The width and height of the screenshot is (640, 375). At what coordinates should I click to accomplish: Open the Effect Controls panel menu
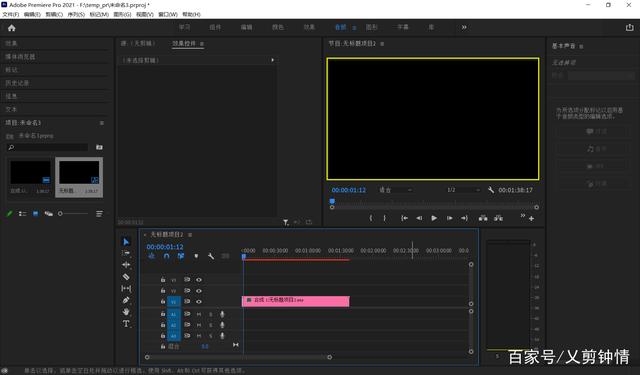click(202, 44)
